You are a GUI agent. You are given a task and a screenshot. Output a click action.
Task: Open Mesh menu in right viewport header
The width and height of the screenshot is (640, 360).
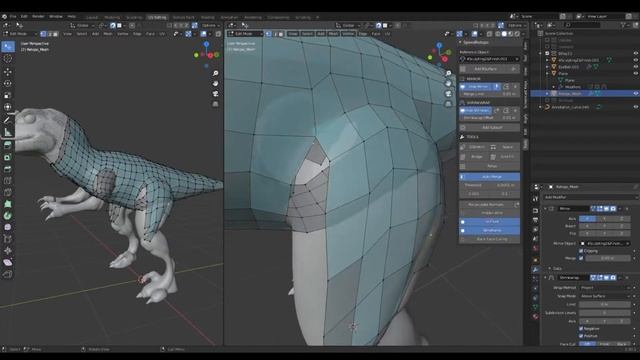click(x=333, y=34)
